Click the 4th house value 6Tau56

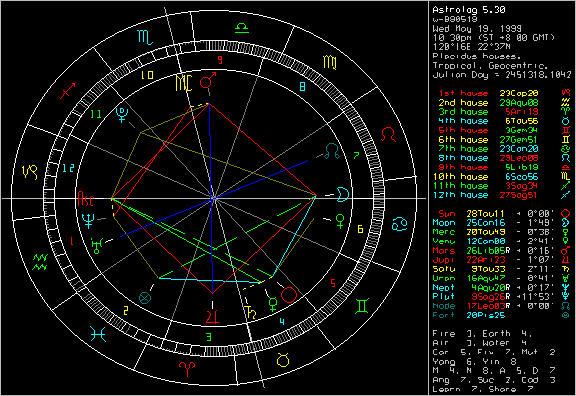[522, 121]
